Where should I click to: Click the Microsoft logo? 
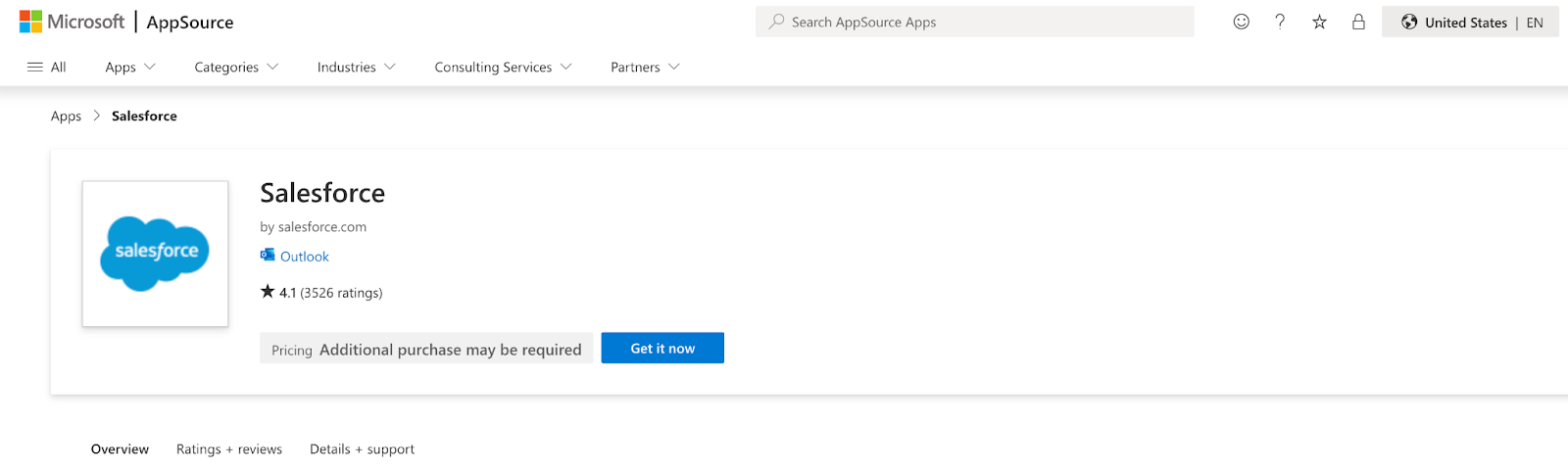point(72,22)
